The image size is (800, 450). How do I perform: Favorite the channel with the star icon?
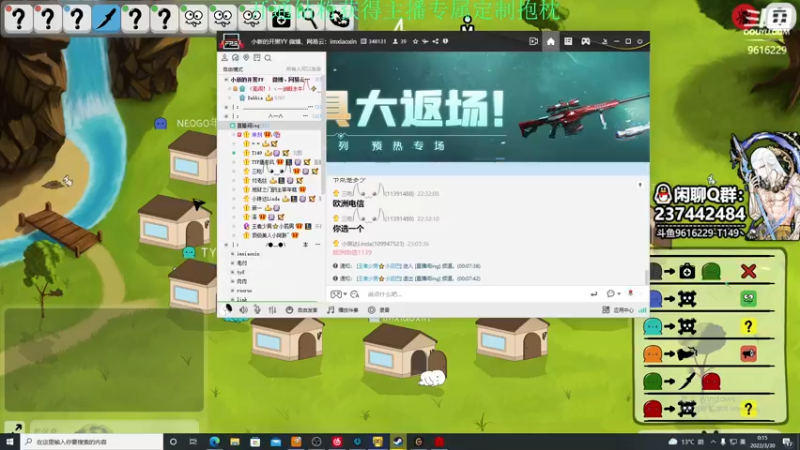(x=415, y=41)
